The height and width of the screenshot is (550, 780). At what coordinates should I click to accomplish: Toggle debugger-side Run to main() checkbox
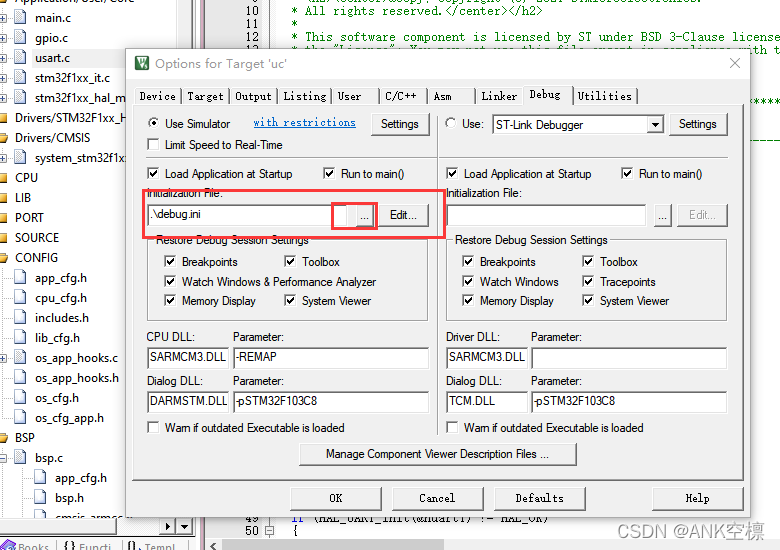point(627,173)
